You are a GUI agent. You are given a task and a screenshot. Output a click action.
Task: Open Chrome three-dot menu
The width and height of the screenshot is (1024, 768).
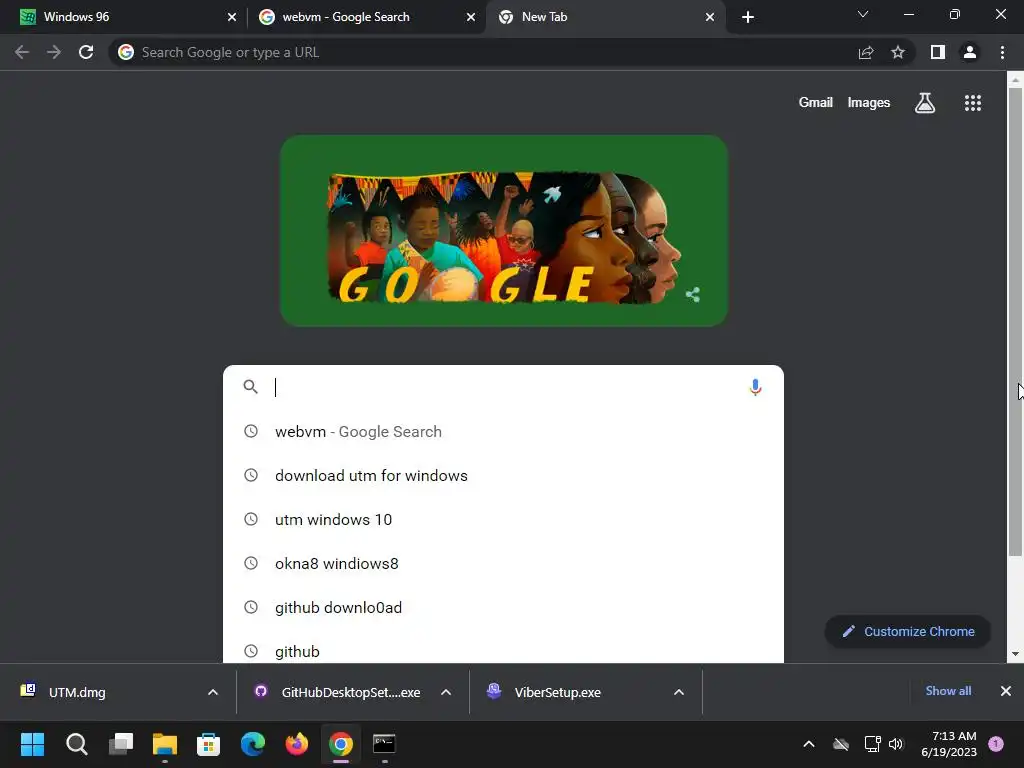pos(1002,52)
